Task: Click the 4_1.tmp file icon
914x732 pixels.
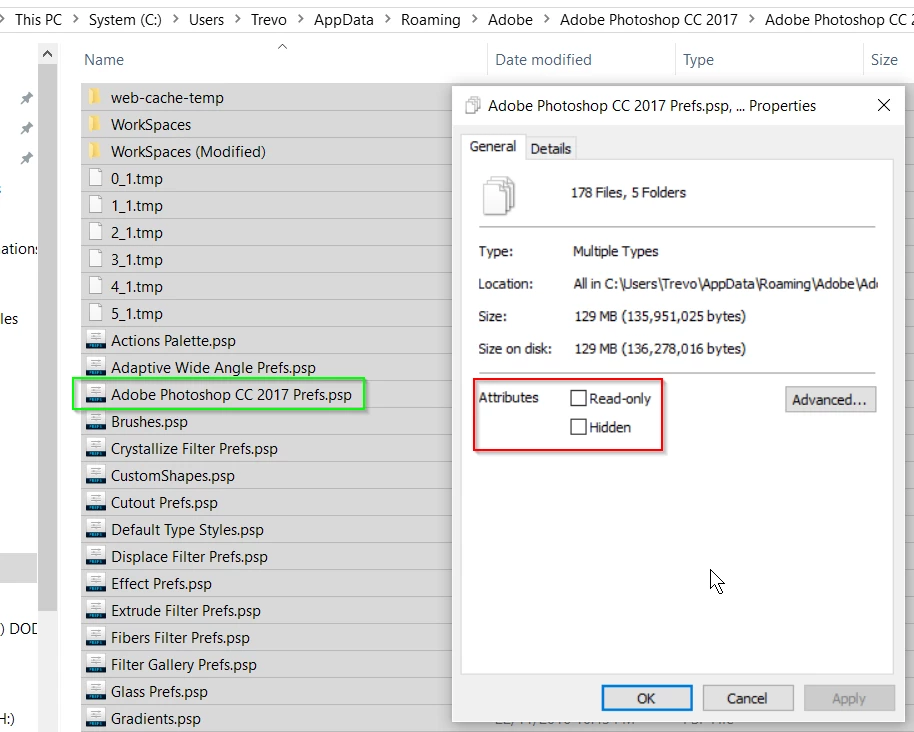Action: click(96, 286)
